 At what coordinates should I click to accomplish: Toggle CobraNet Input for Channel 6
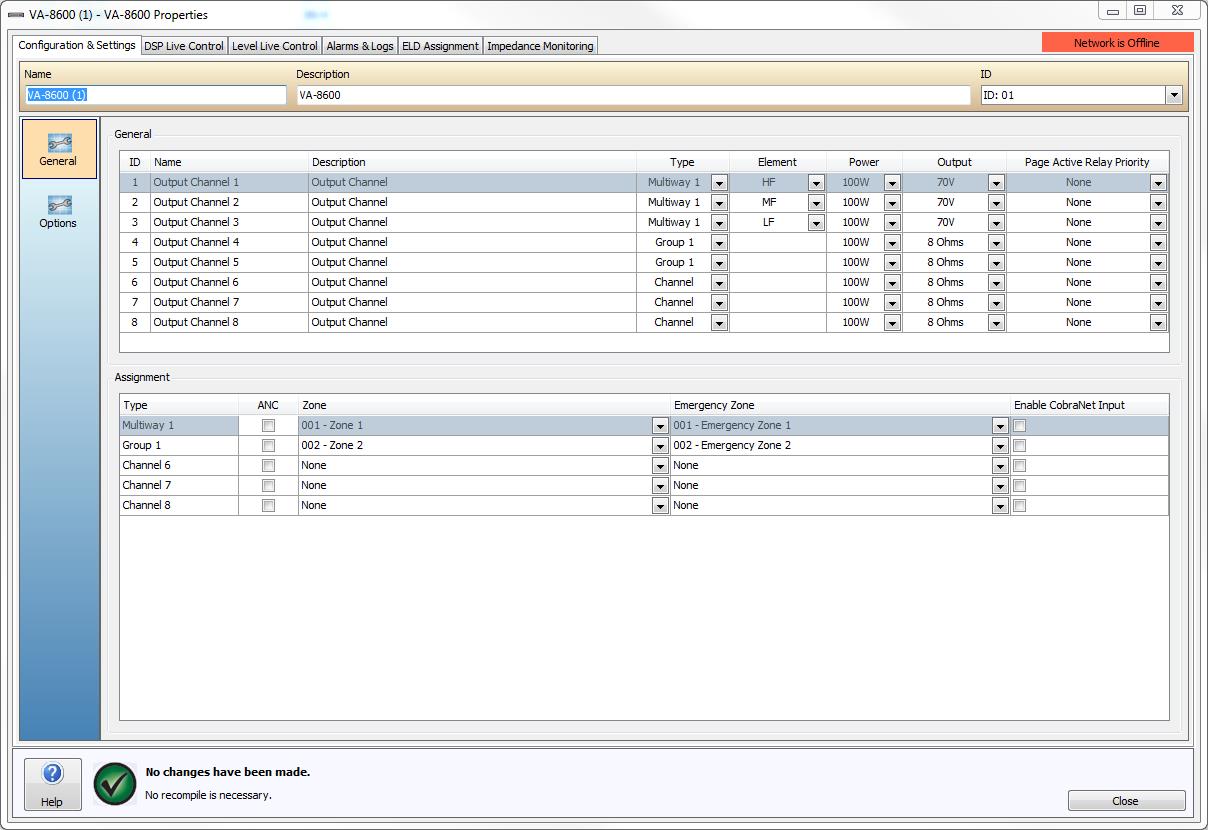[1019, 466]
